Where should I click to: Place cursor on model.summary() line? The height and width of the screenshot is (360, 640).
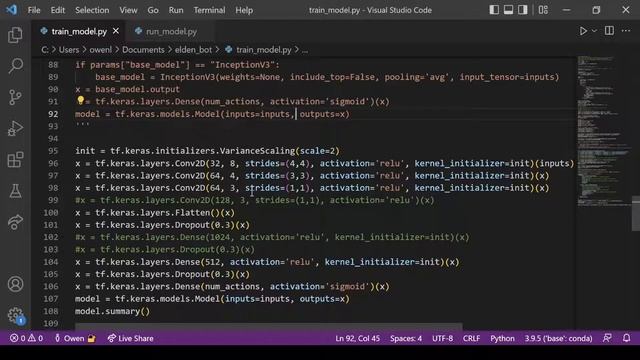pos(112,311)
